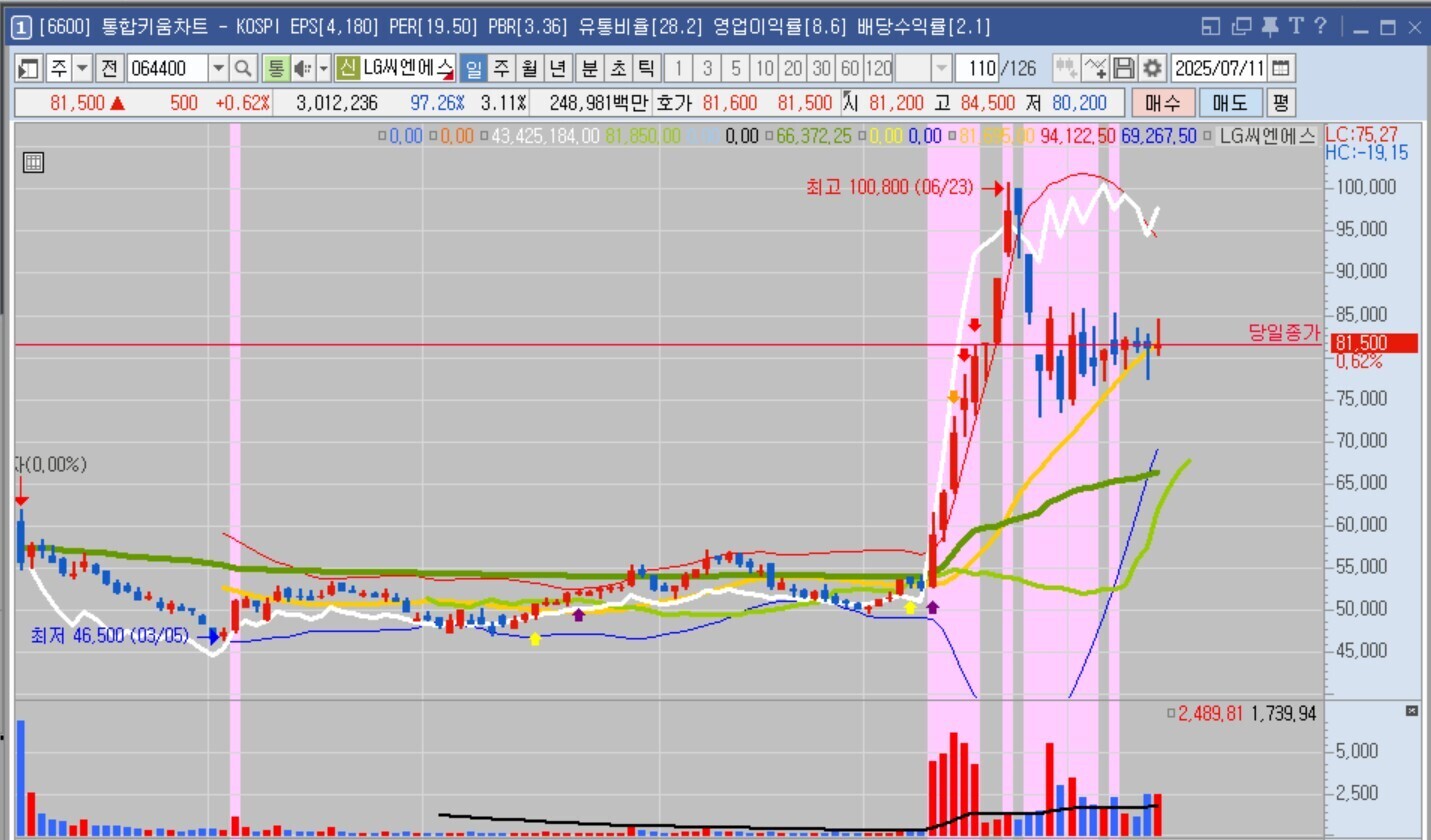The image size is (1431, 840).
Task: Click the 66,372,25 indicator legend value
Action: [x=813, y=137]
